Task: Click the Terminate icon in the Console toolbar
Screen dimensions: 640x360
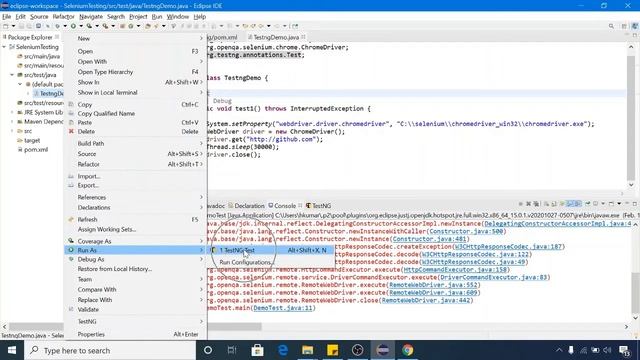Action: click(x=520, y=203)
